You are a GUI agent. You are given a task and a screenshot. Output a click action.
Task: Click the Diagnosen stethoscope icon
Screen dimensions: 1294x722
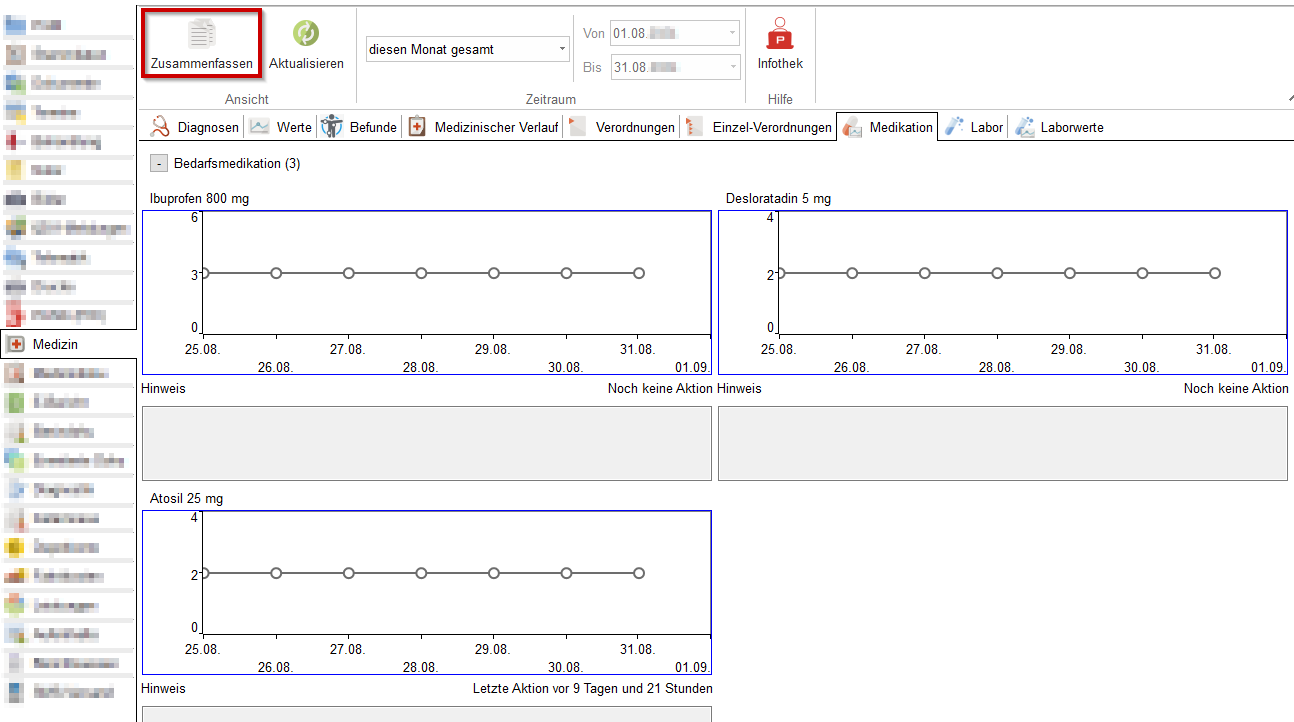tap(160, 127)
